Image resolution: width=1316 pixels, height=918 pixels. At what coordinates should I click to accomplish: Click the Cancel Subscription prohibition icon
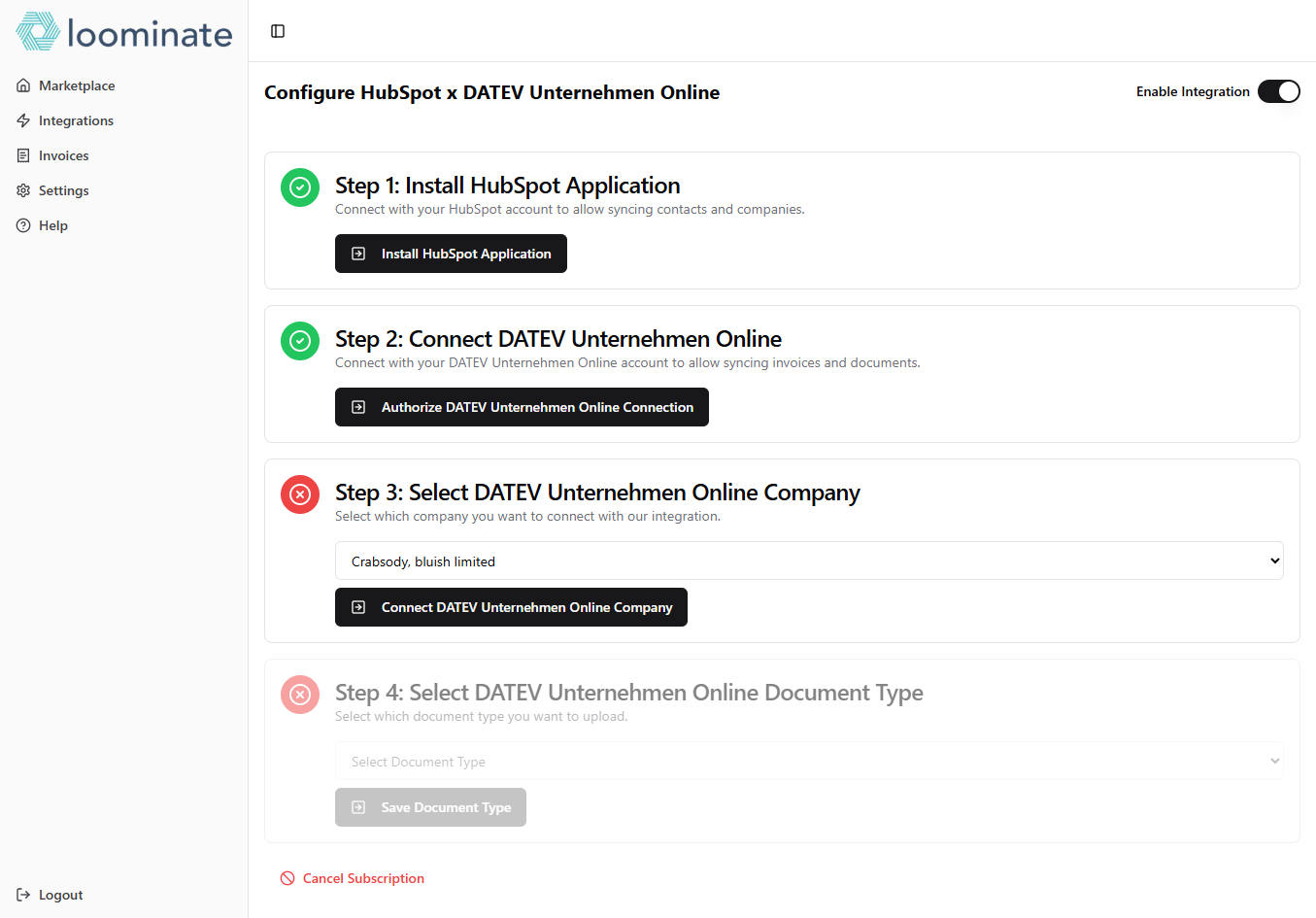click(287, 878)
